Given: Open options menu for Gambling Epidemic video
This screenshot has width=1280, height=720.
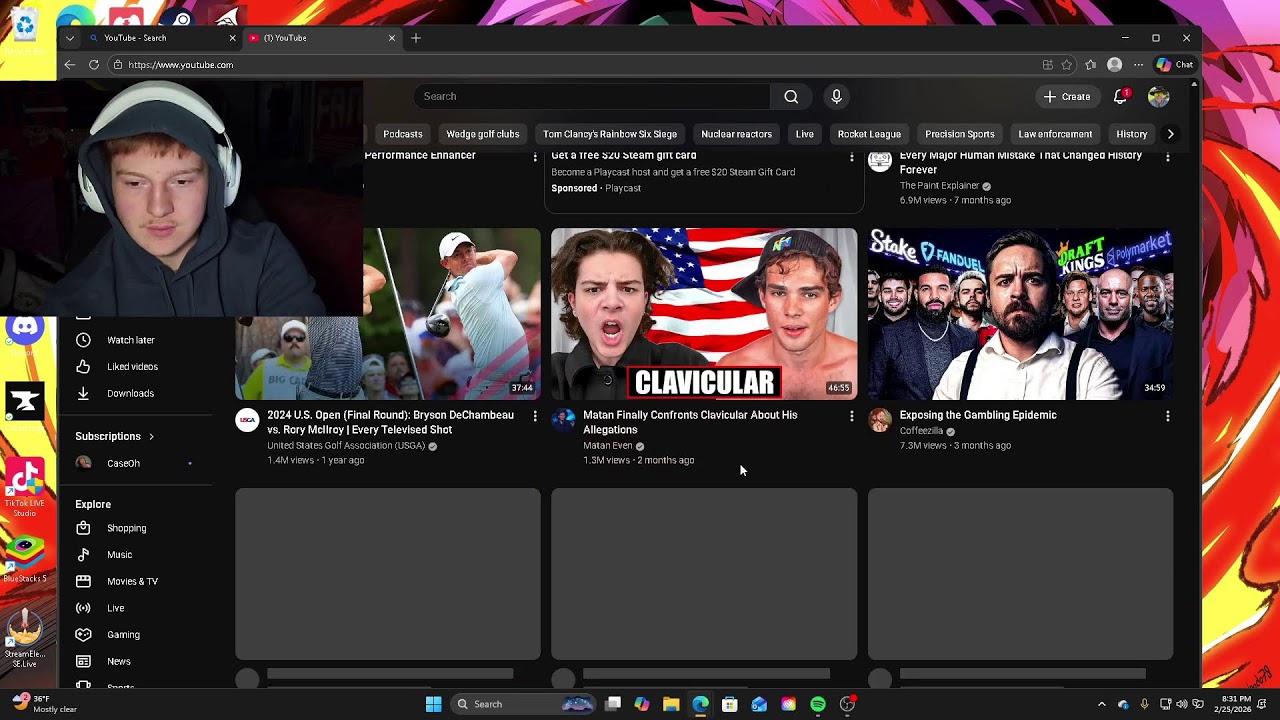Looking at the screenshot, I should click(1168, 416).
